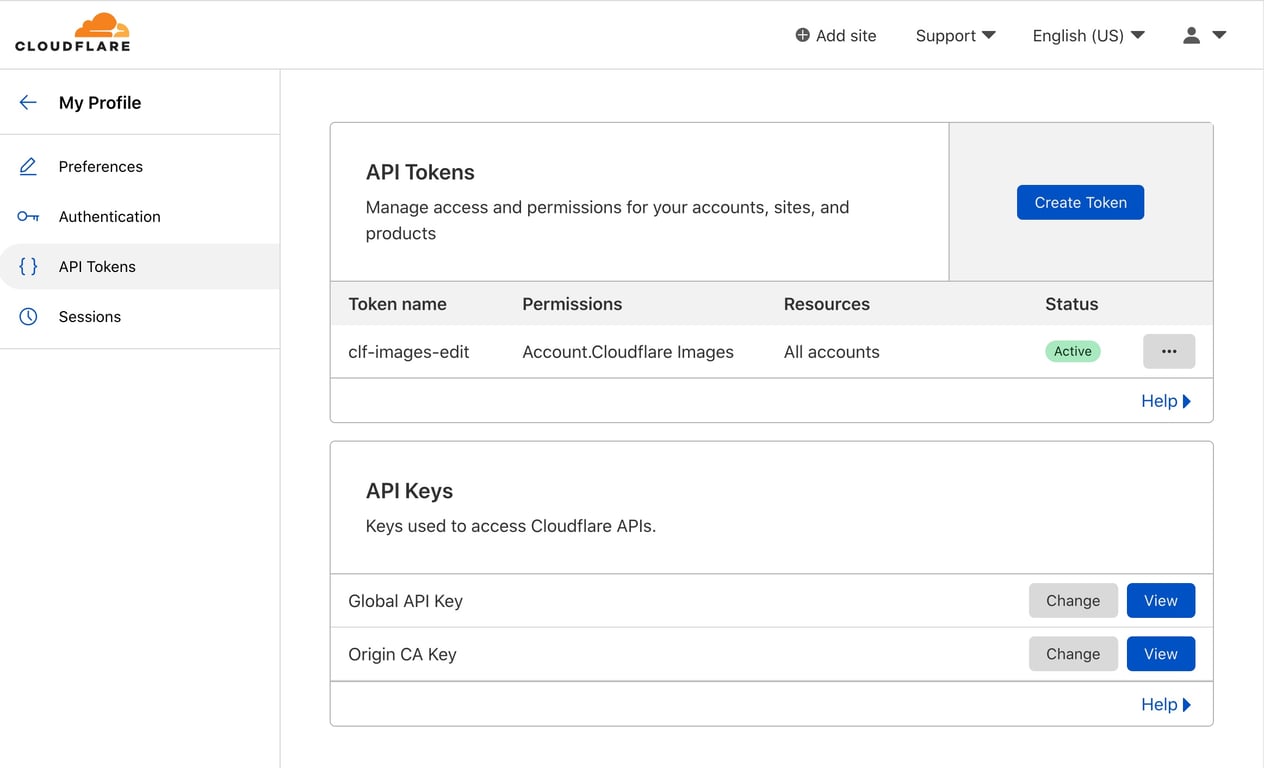1264x768 pixels.
Task: Go to Sessions in the sidebar
Action: point(90,317)
